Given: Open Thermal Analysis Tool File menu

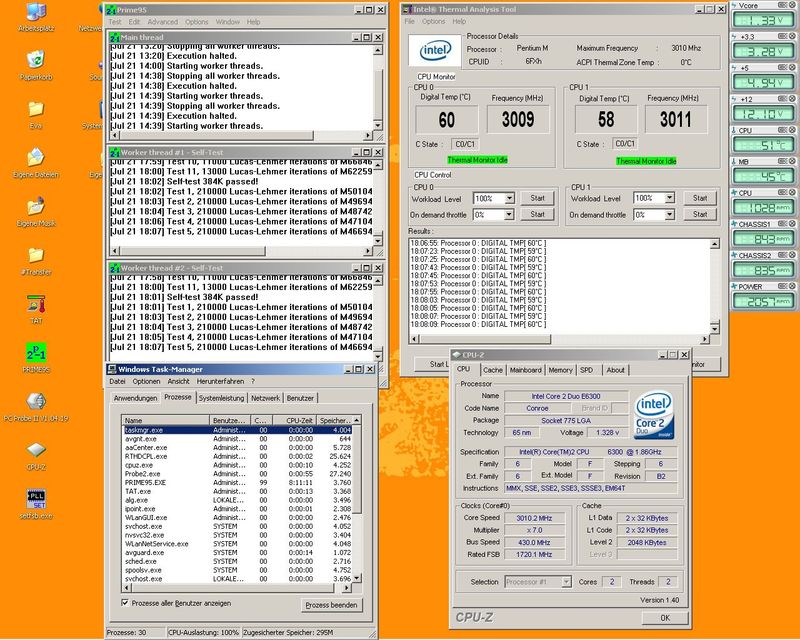Looking at the screenshot, I should (x=410, y=21).
